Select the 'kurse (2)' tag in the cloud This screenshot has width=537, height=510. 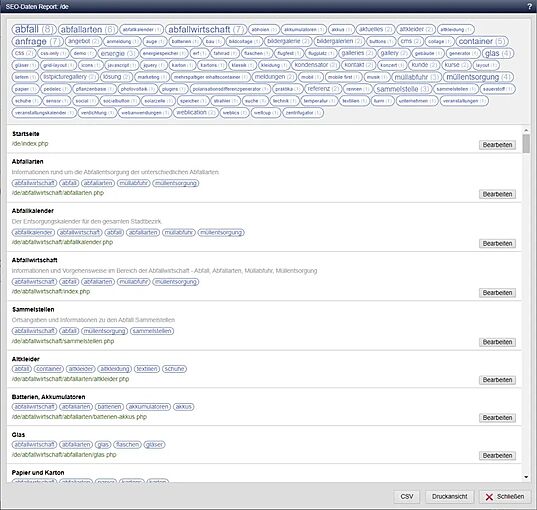pos(457,65)
